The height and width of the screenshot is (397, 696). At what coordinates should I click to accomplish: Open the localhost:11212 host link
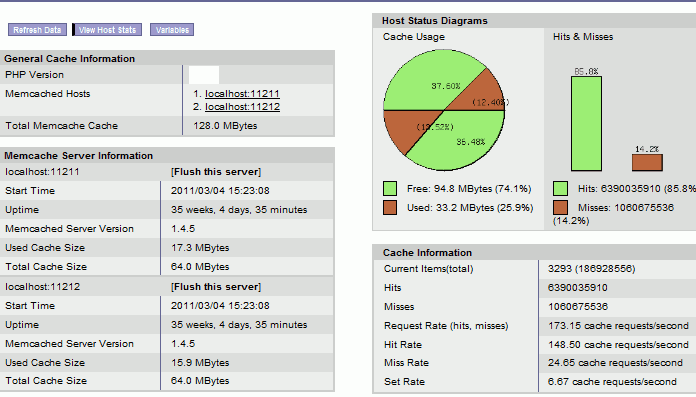tap(242, 107)
